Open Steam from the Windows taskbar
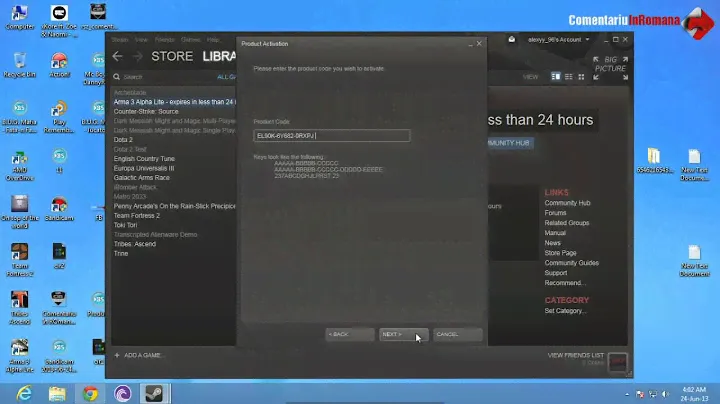The width and height of the screenshot is (720, 404). click(154, 391)
